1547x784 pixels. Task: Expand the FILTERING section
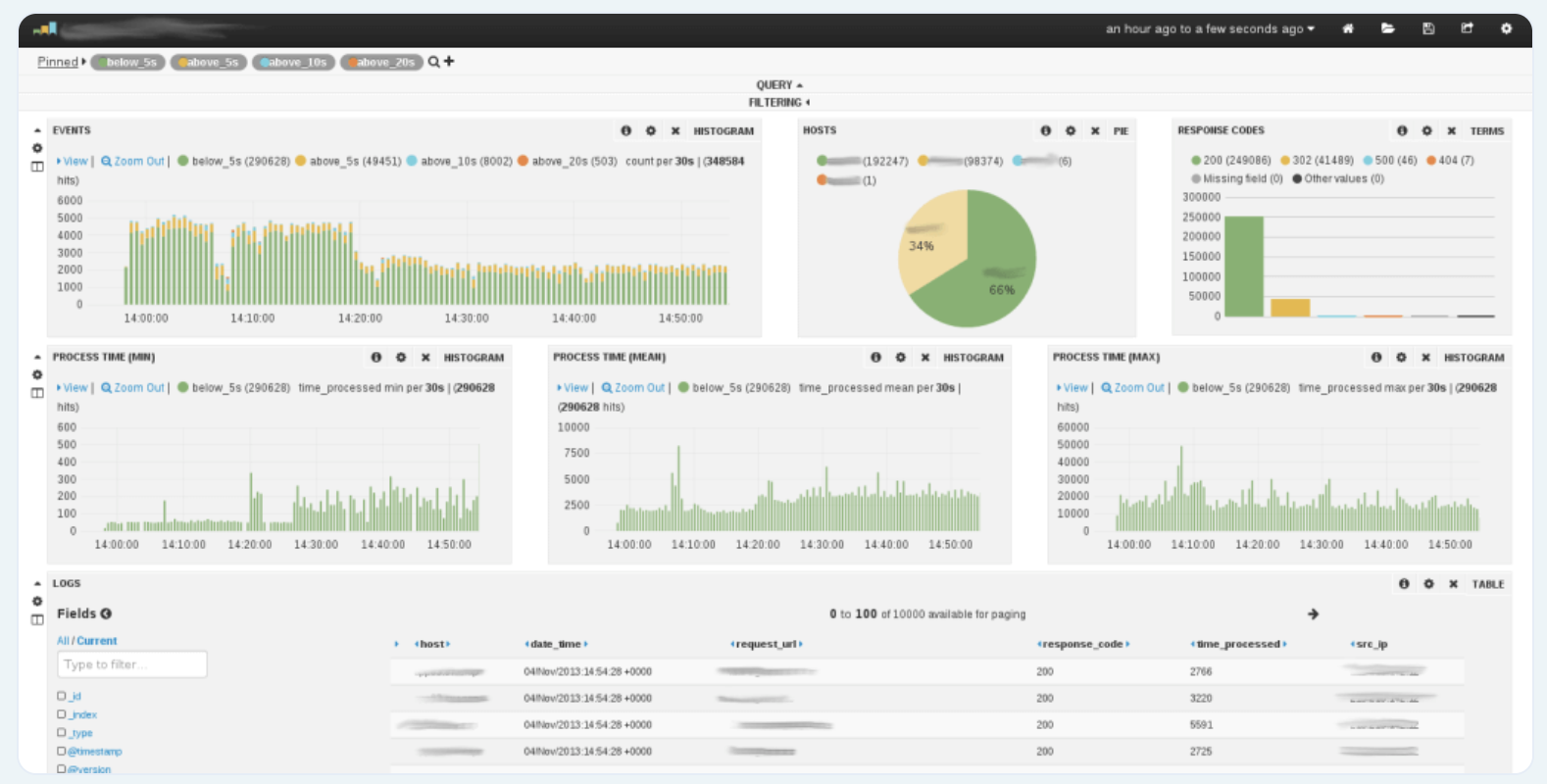[779, 102]
